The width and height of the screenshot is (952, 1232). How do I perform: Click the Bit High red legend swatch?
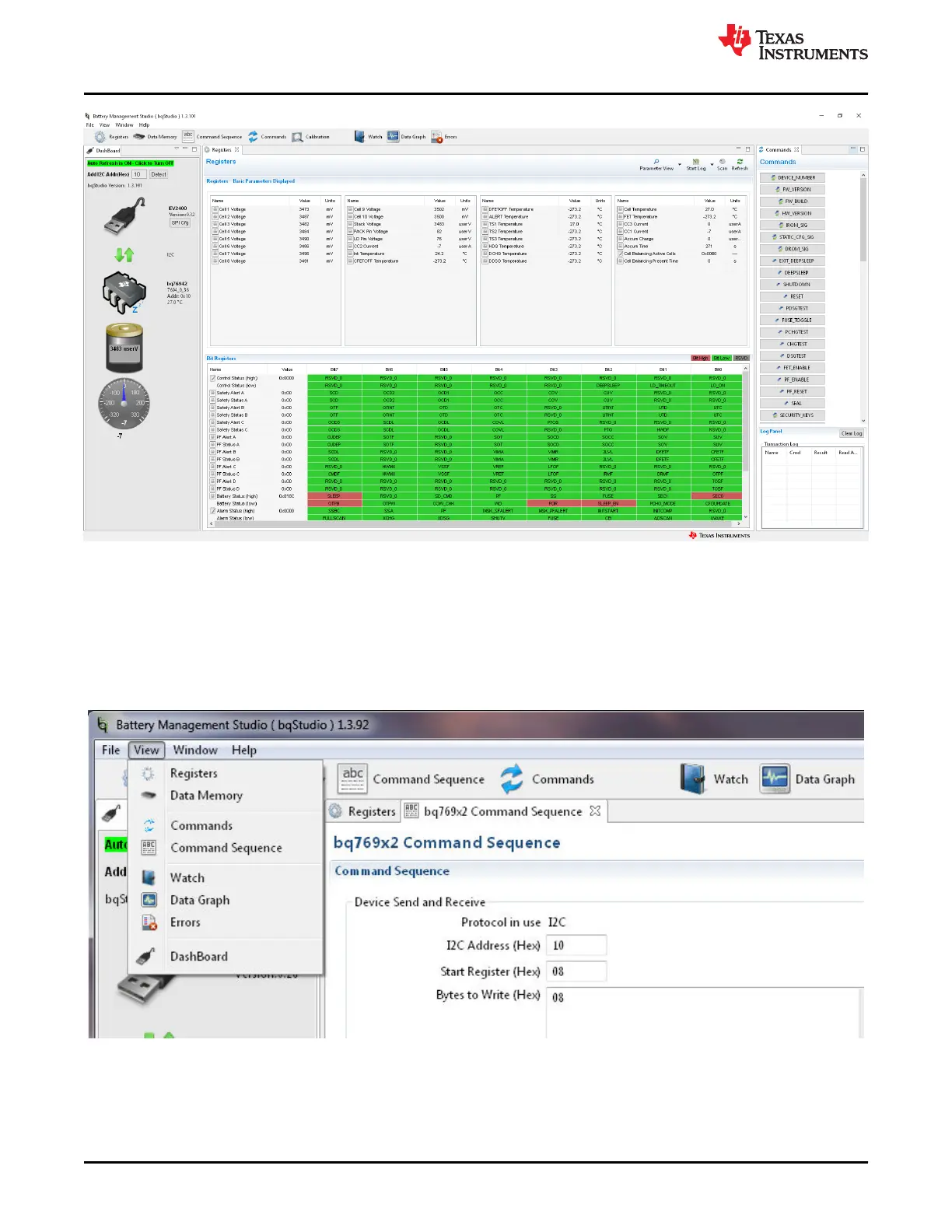(701, 359)
